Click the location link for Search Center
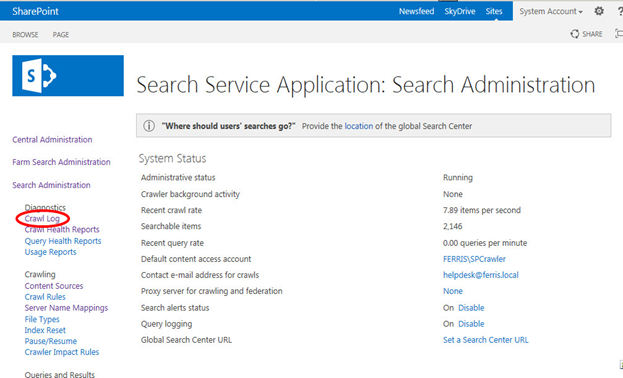Image resolution: width=623 pixels, height=378 pixels. [359, 126]
